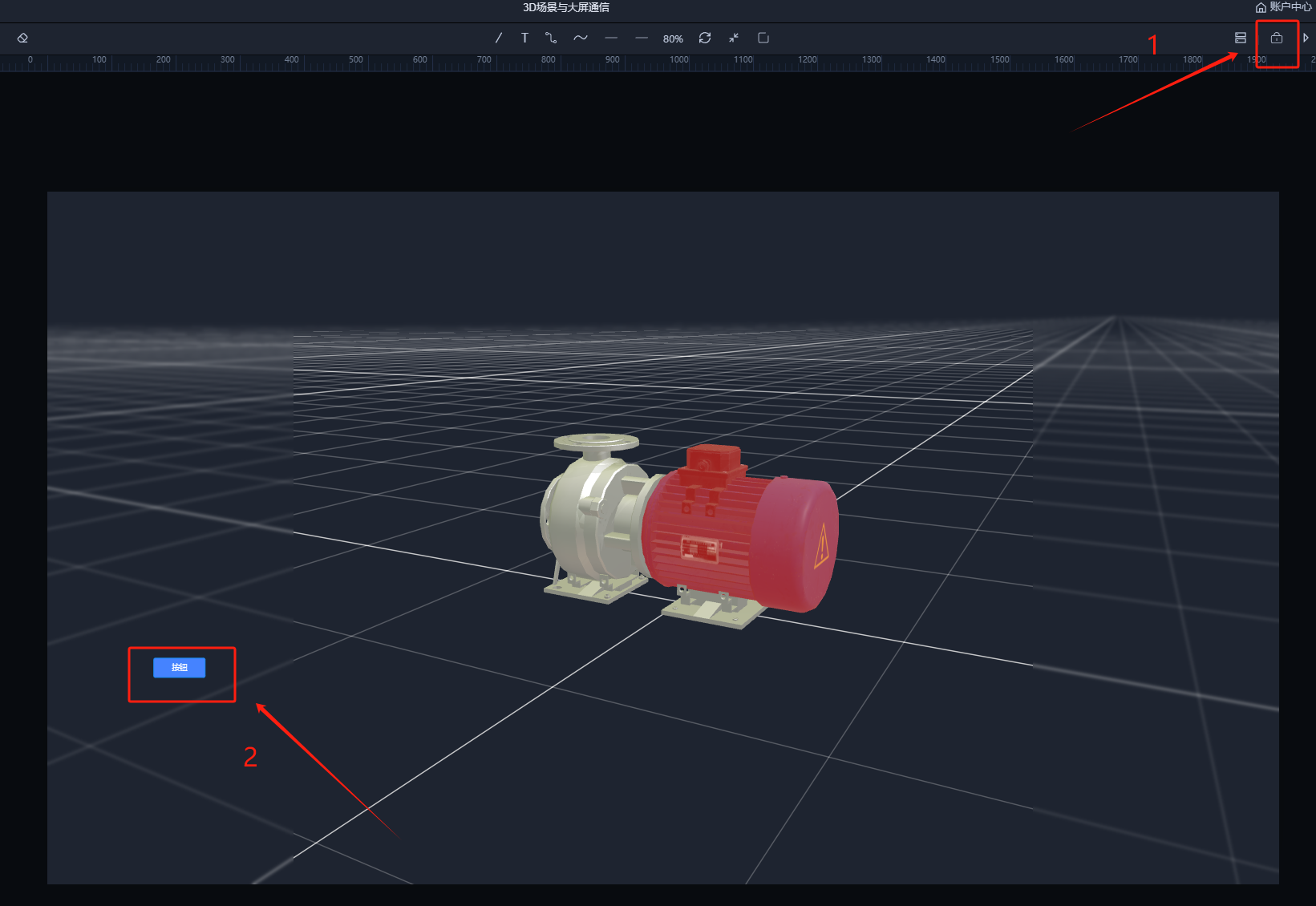
Task: Select the freehand curve tool
Action: [x=581, y=38]
